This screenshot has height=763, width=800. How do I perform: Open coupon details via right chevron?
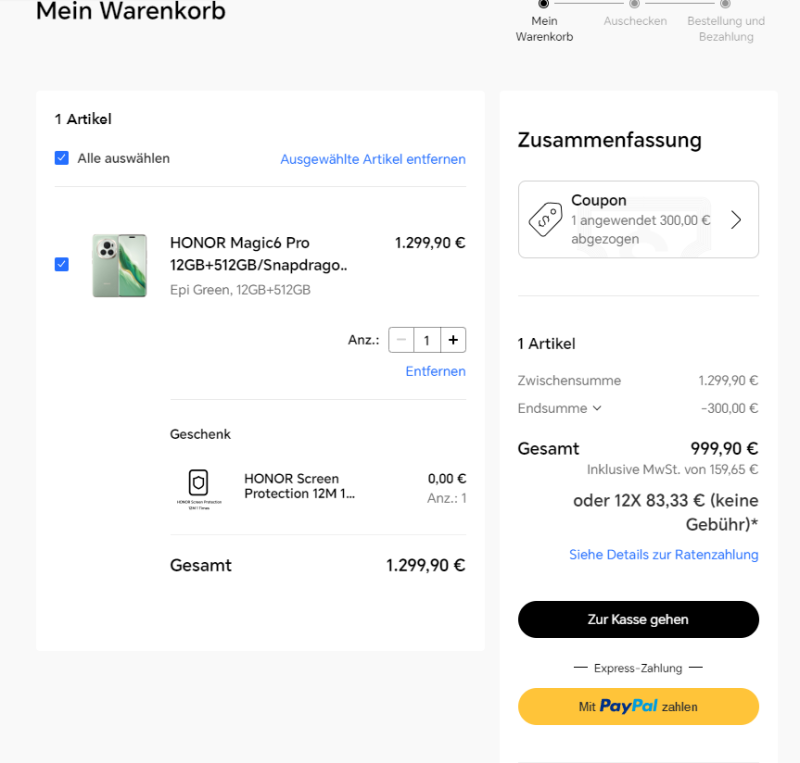pos(735,220)
